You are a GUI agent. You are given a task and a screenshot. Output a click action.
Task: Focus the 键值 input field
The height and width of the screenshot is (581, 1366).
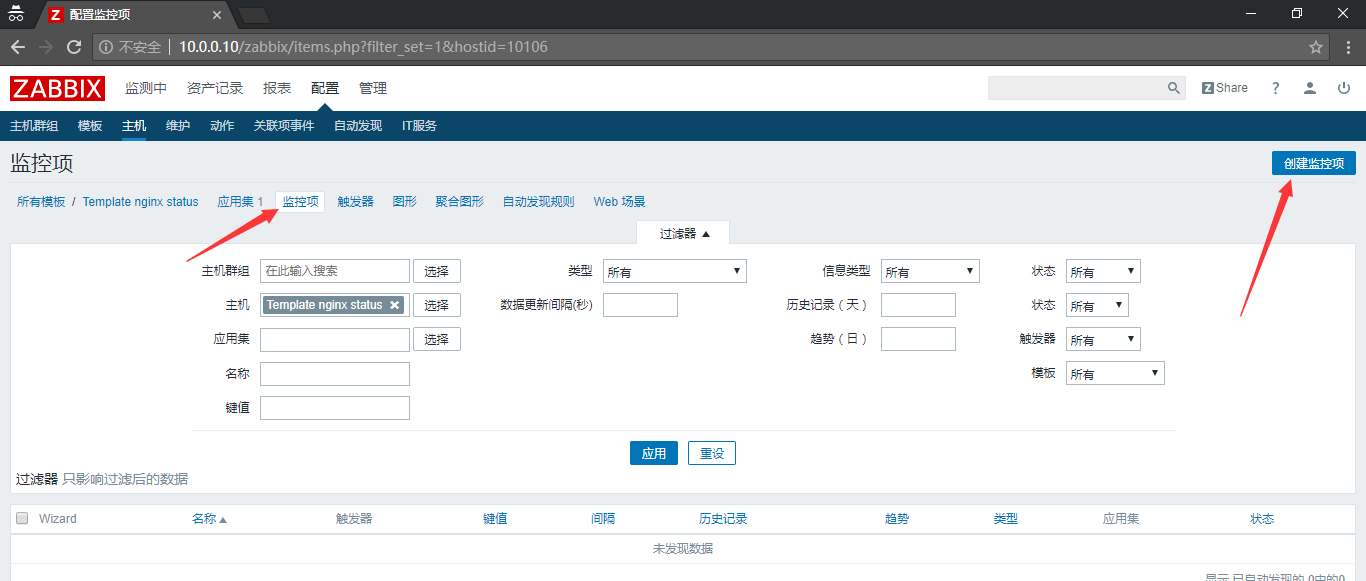coord(335,407)
